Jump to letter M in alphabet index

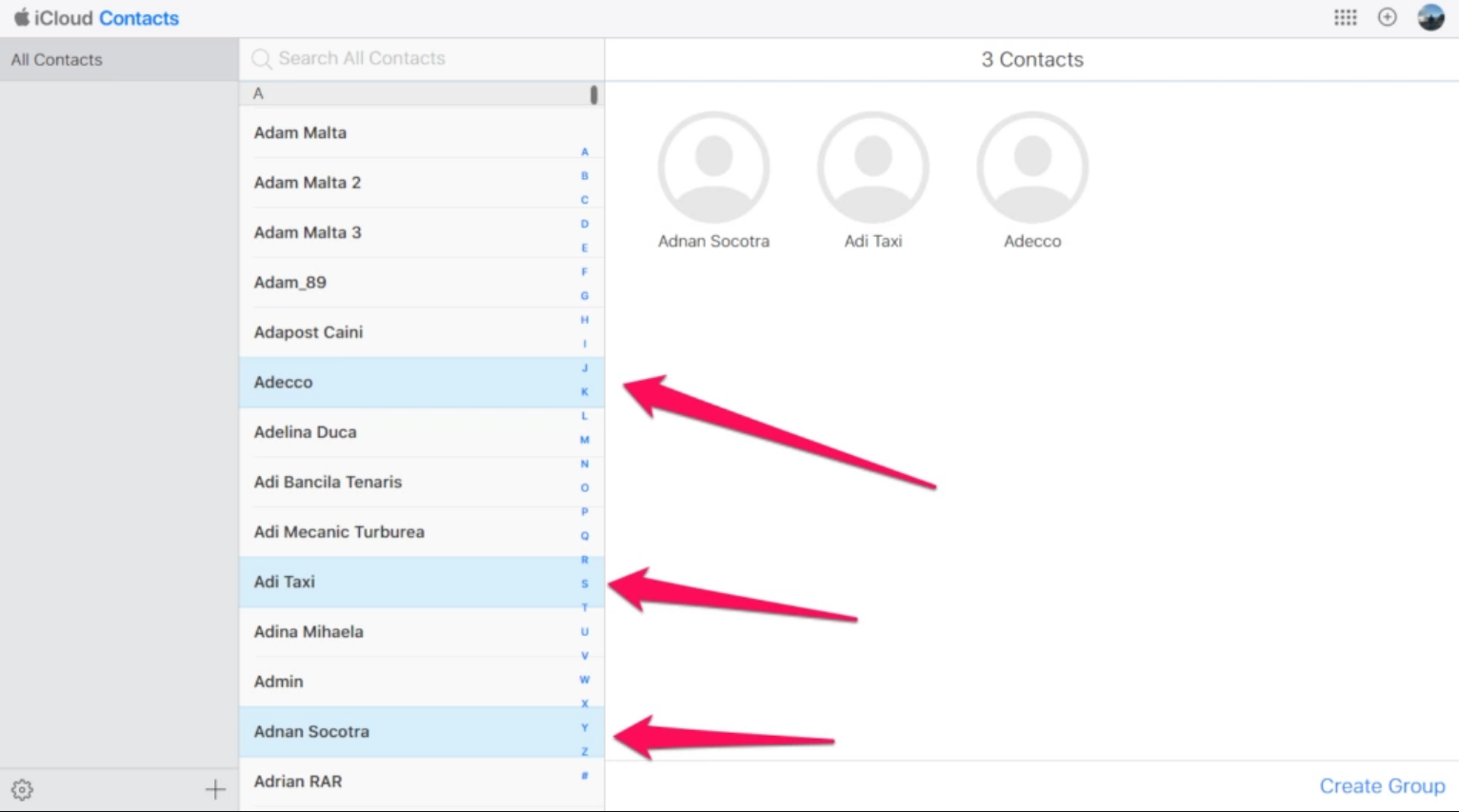(x=585, y=440)
